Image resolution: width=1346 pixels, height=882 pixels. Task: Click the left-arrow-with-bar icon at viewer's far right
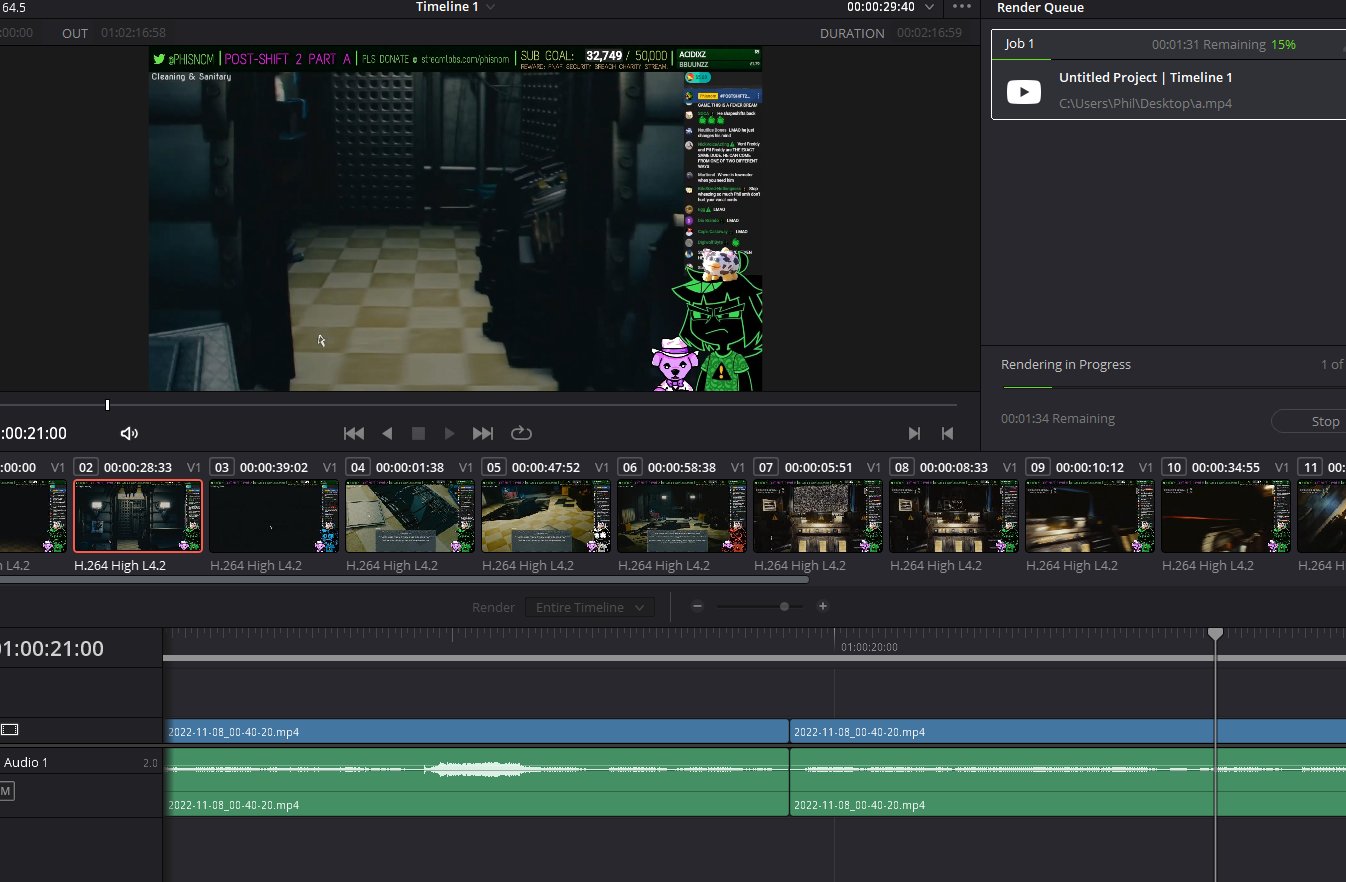947,433
